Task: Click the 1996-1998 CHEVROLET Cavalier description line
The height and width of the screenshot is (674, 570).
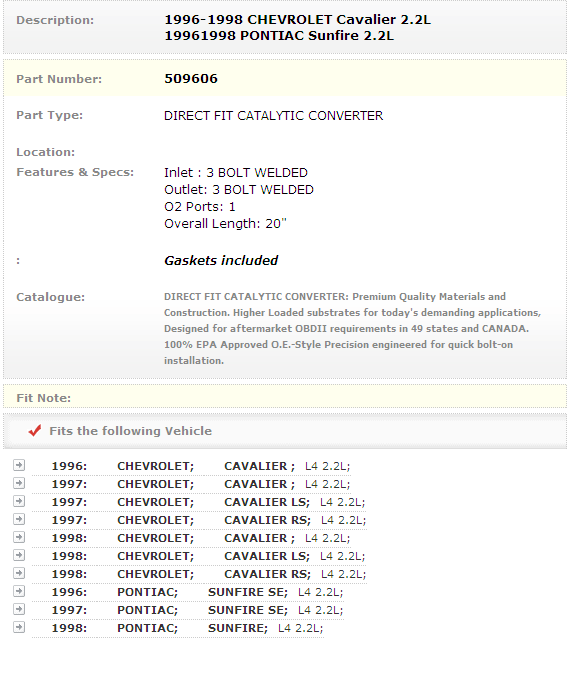Action: [297, 20]
